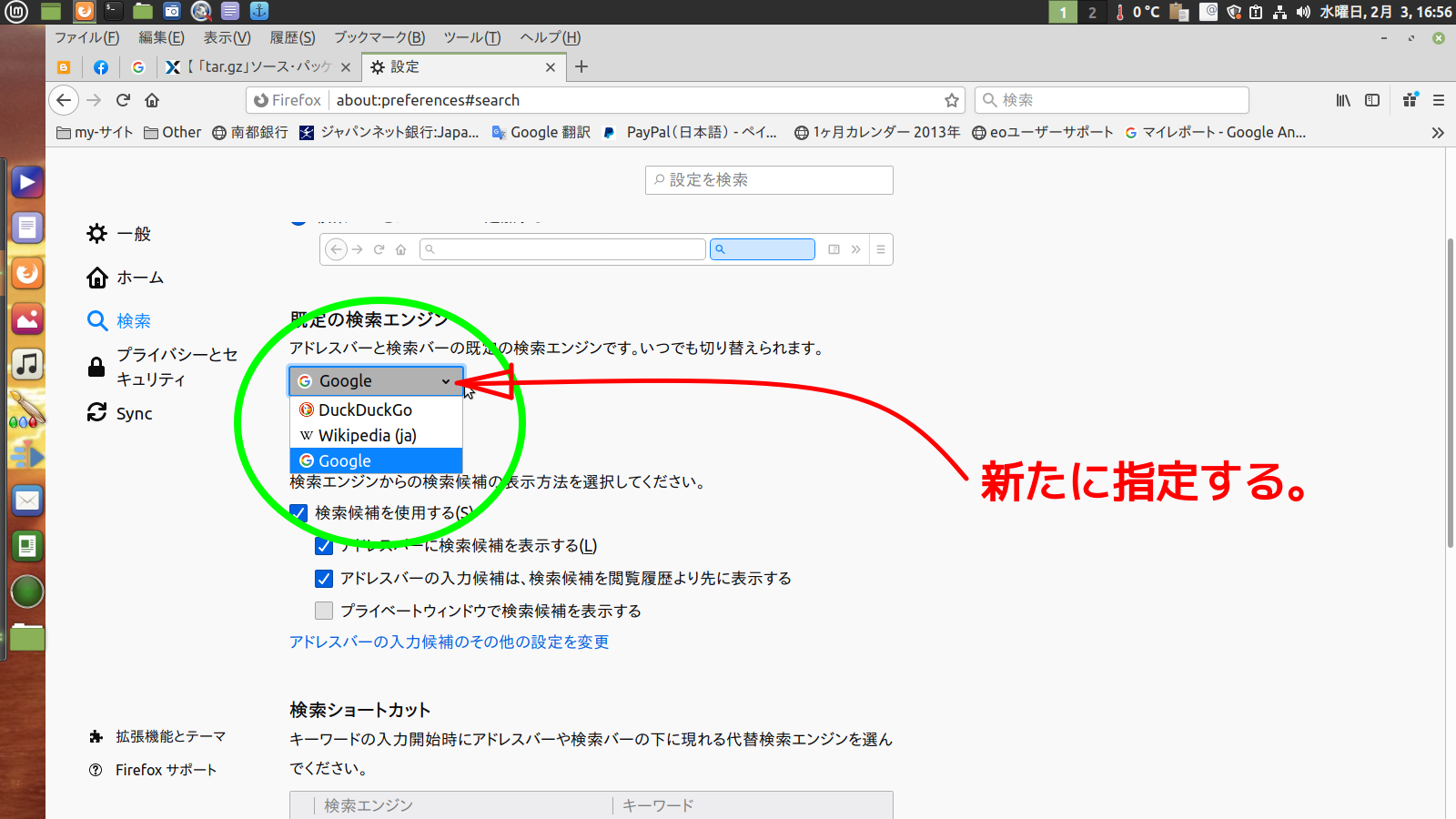Open the Firefox hamburger menu
The height and width of the screenshot is (819, 1456).
pyautogui.click(x=1439, y=100)
